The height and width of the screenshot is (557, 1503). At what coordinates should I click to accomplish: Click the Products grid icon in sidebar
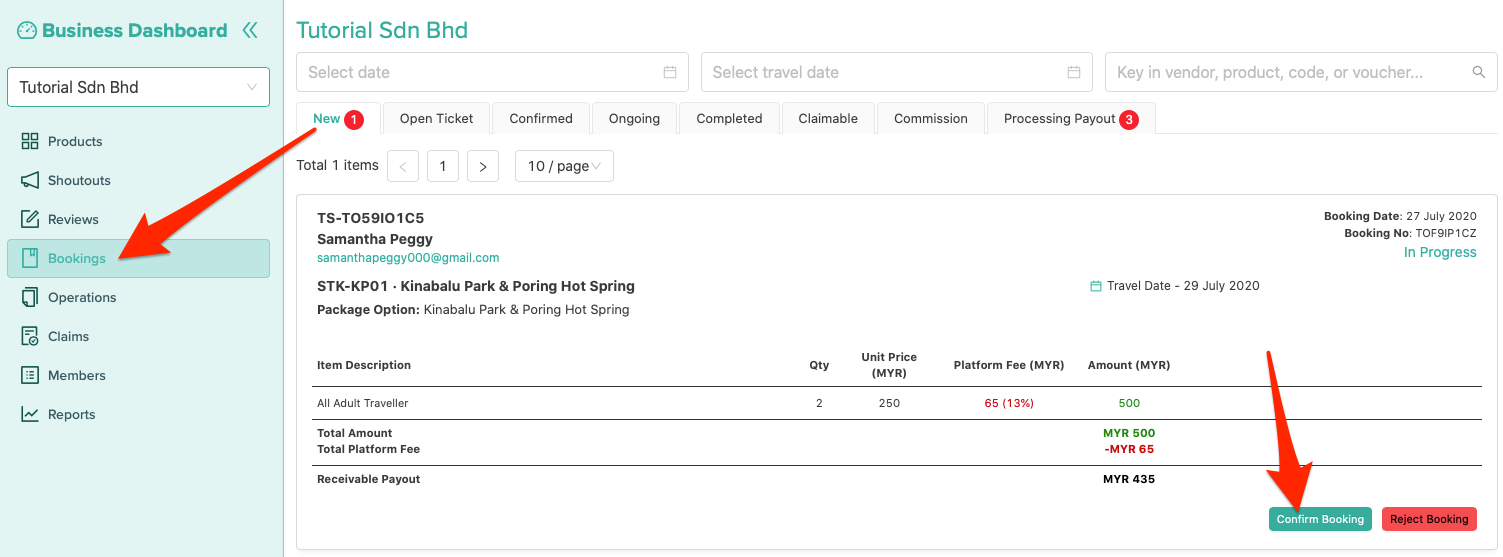point(30,141)
